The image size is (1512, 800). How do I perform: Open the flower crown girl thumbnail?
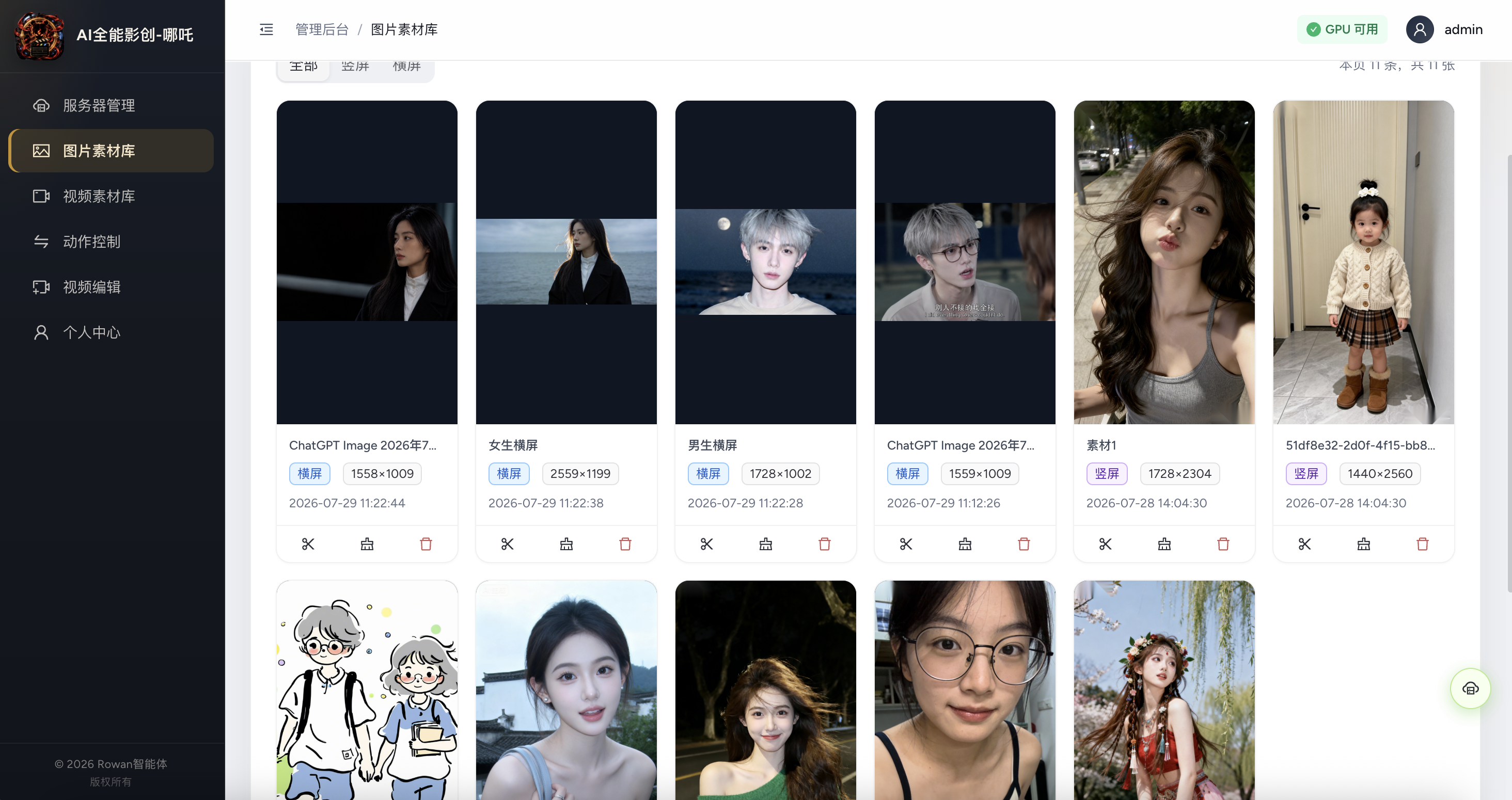tap(1164, 691)
